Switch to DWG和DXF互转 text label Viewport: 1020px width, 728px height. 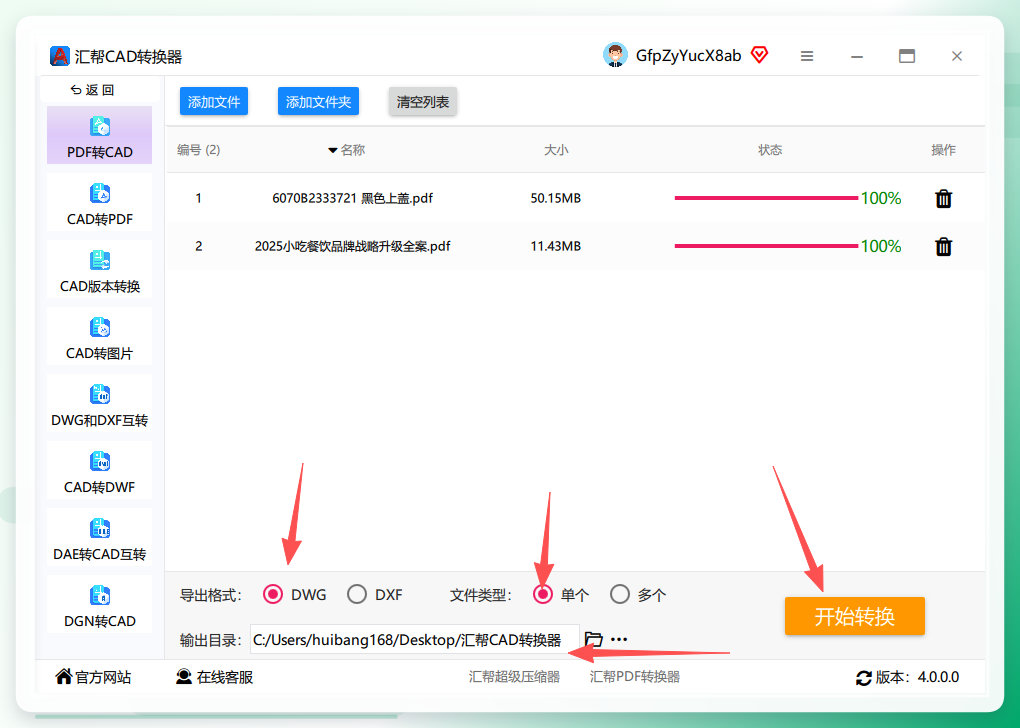(x=100, y=420)
